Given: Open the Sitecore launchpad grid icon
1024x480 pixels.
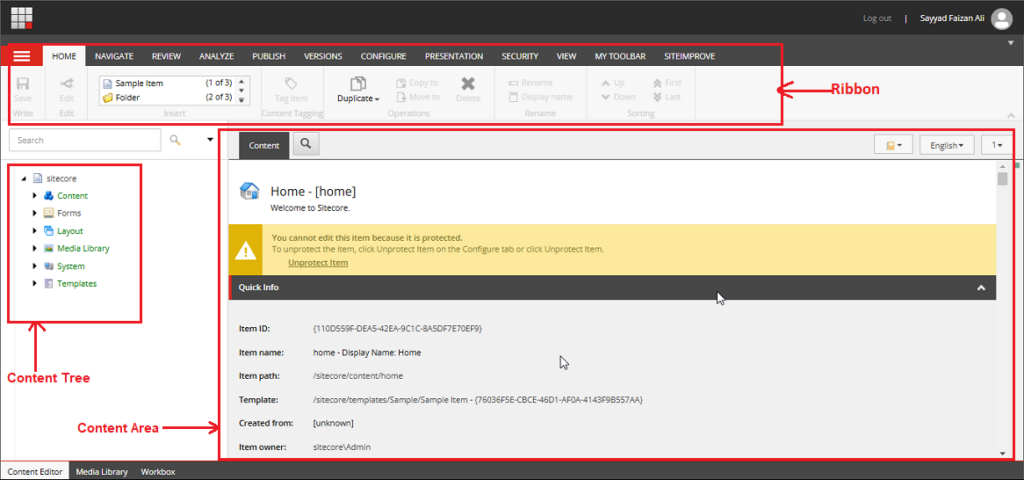Looking at the screenshot, I should 22,17.
